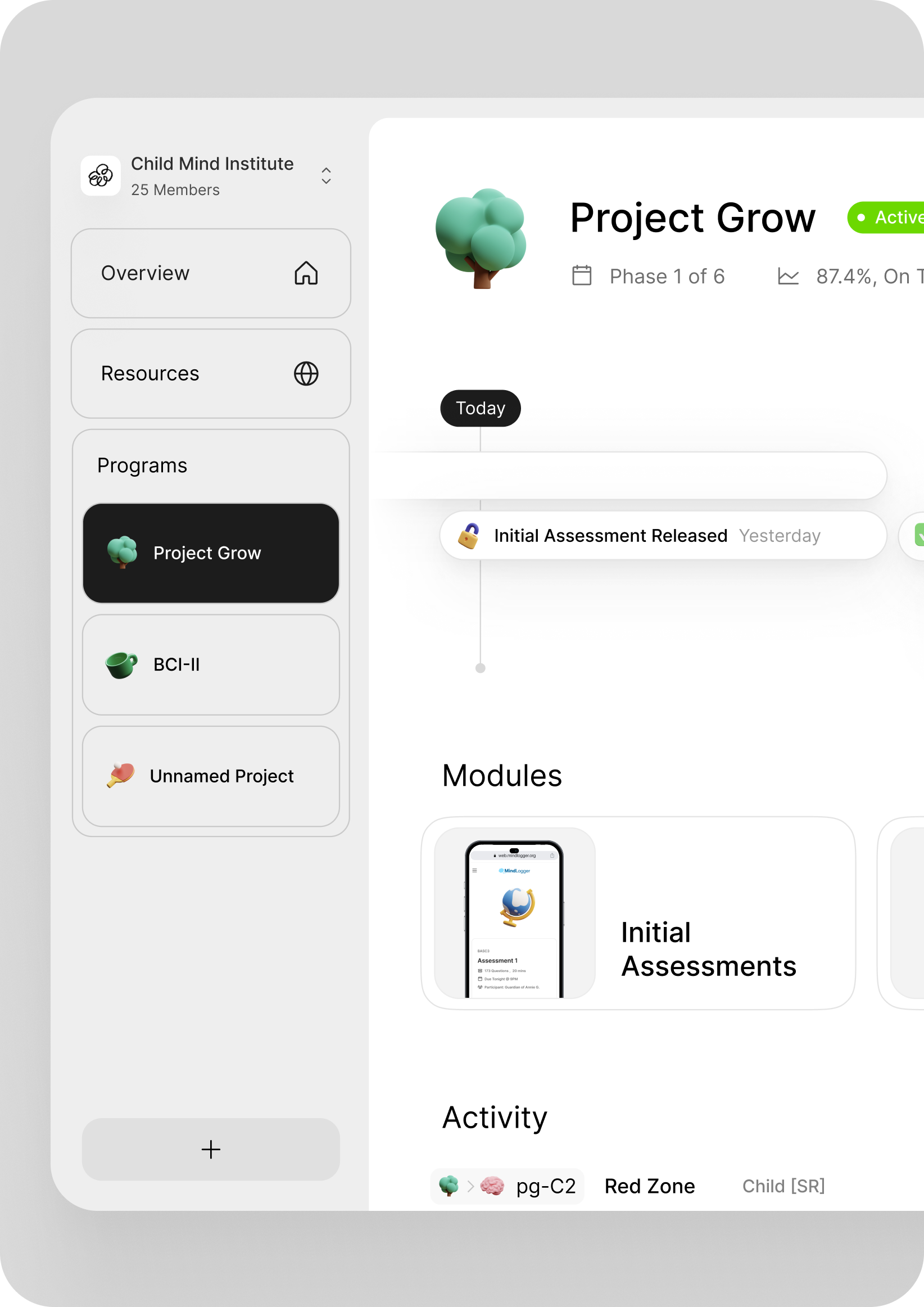
Task: Click the home icon in Overview
Action: click(306, 273)
